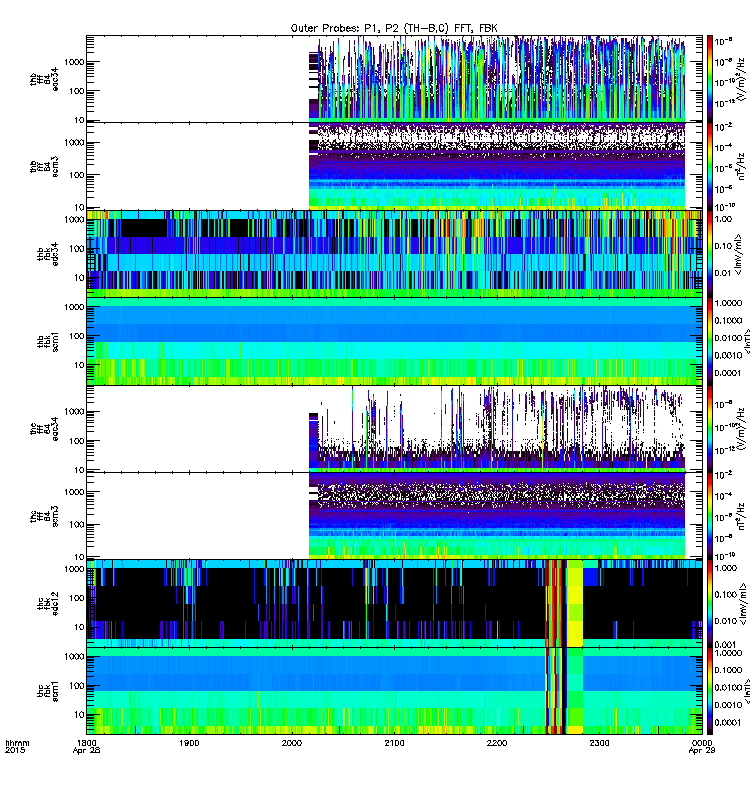Click the '<|mV/m|>' unit label of thb fbk edc34
750x800 pixels.
click(737, 255)
